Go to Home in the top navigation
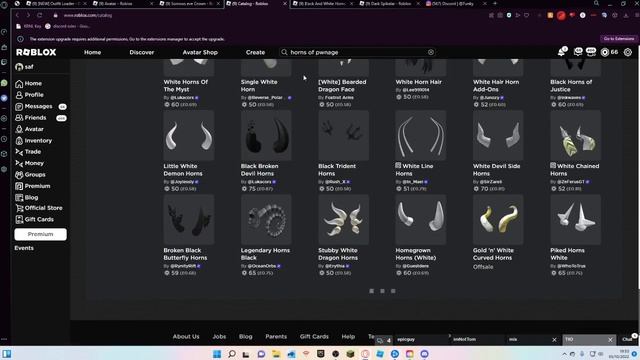640x360 pixels. click(93, 52)
